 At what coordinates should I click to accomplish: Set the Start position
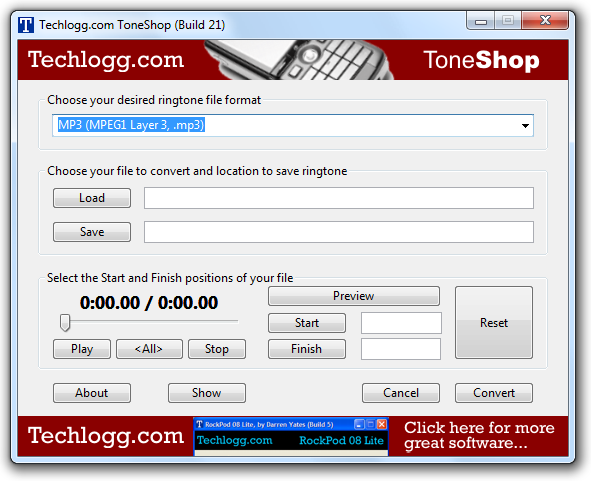tap(307, 323)
